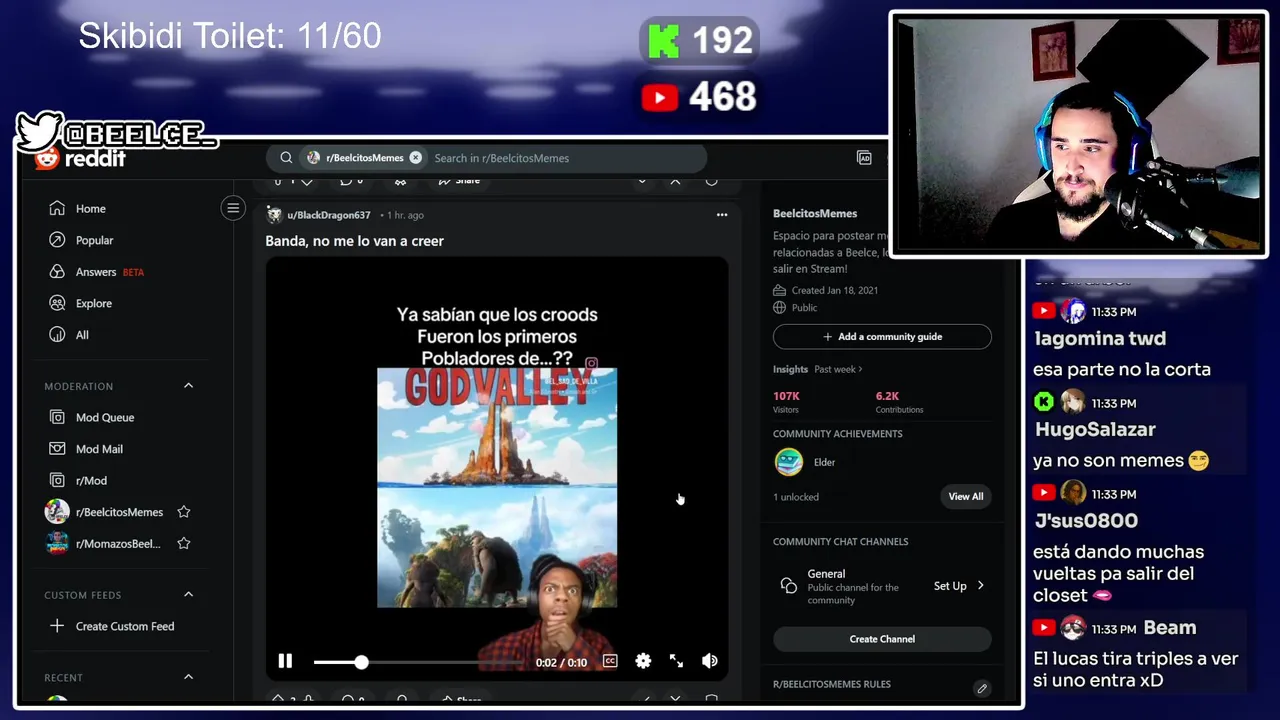Remove the r/BeelcitosMemes search chip
This screenshot has height=720, width=1280.
click(x=416, y=158)
